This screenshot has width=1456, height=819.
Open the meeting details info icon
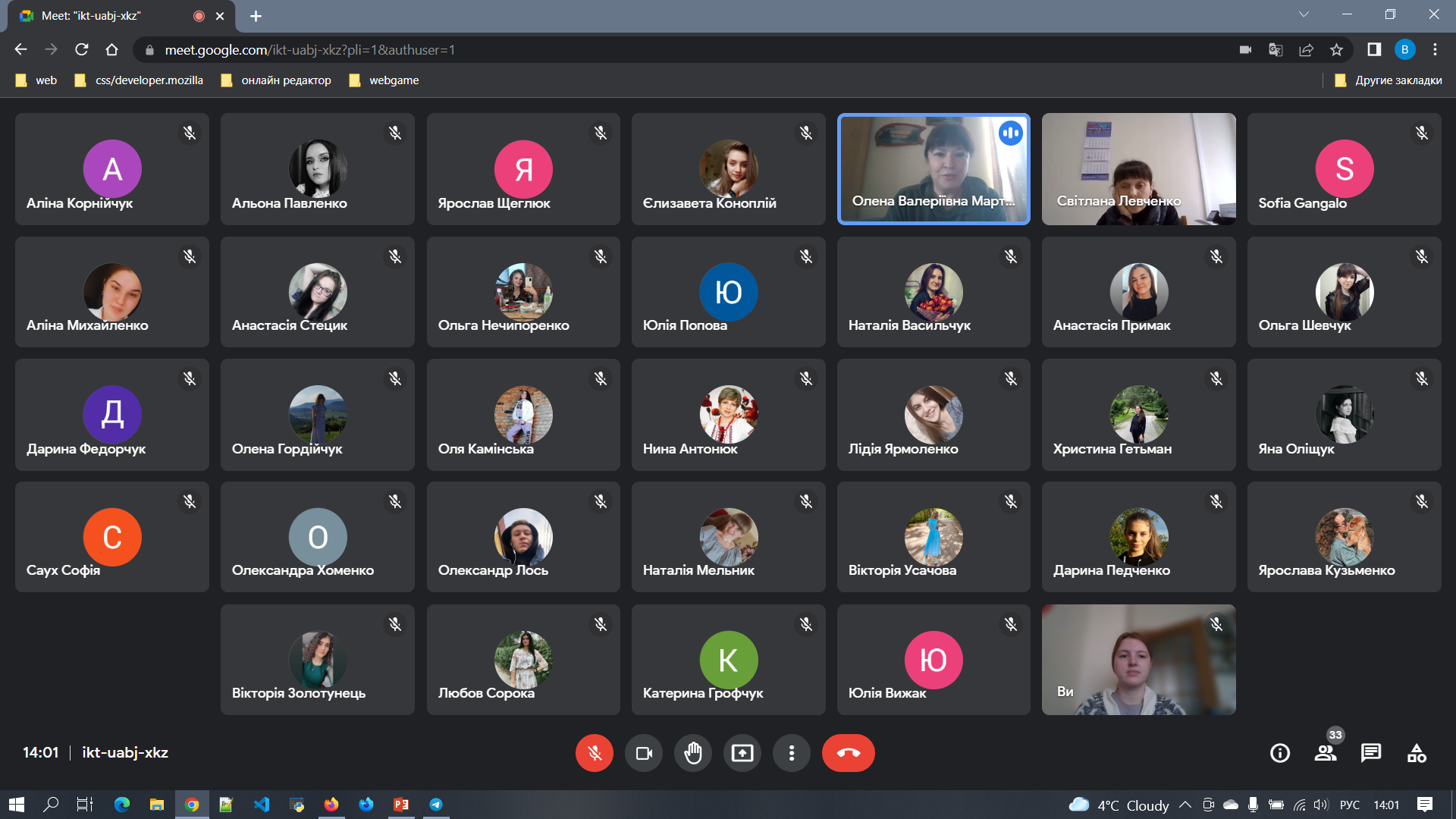[1280, 753]
